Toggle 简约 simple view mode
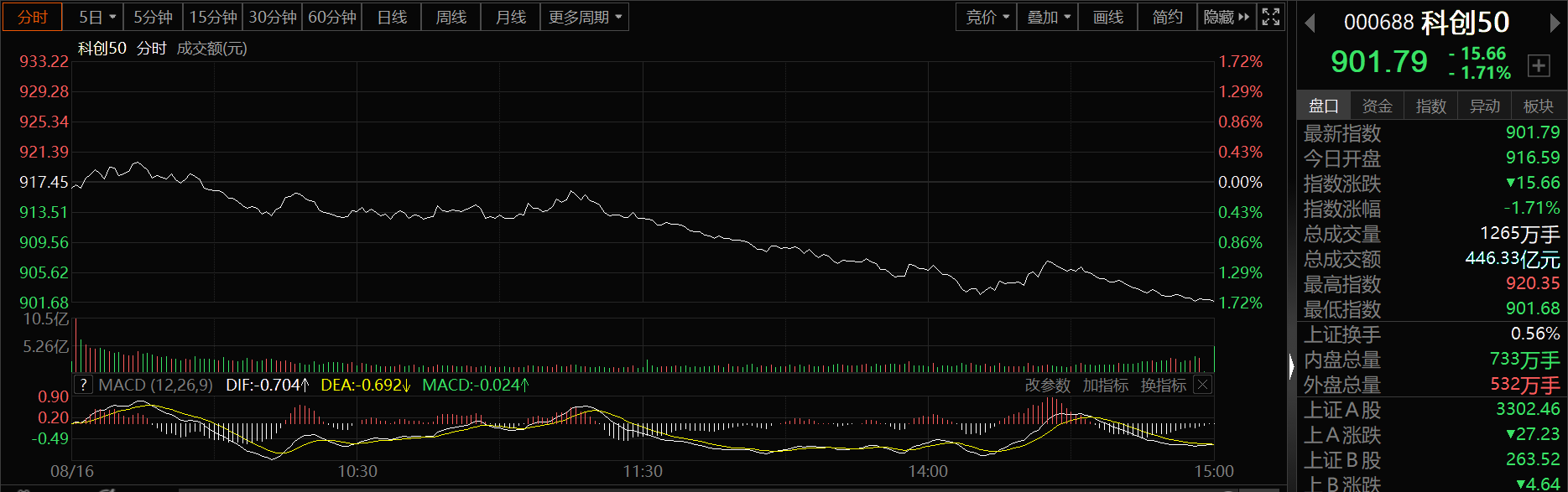Viewport: 1568px width, 492px height. pyautogui.click(x=1167, y=17)
